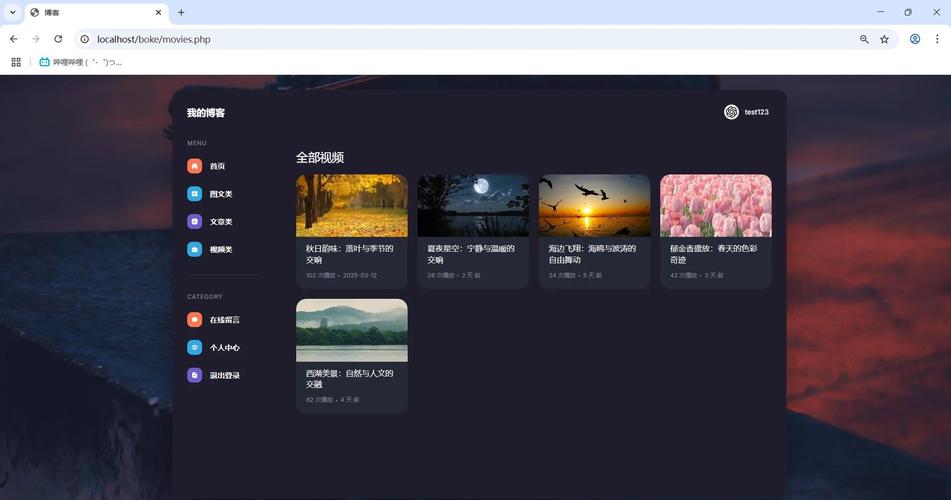Click the 我的博客 site title
Screen dimensions: 951x500
click(x=206, y=113)
